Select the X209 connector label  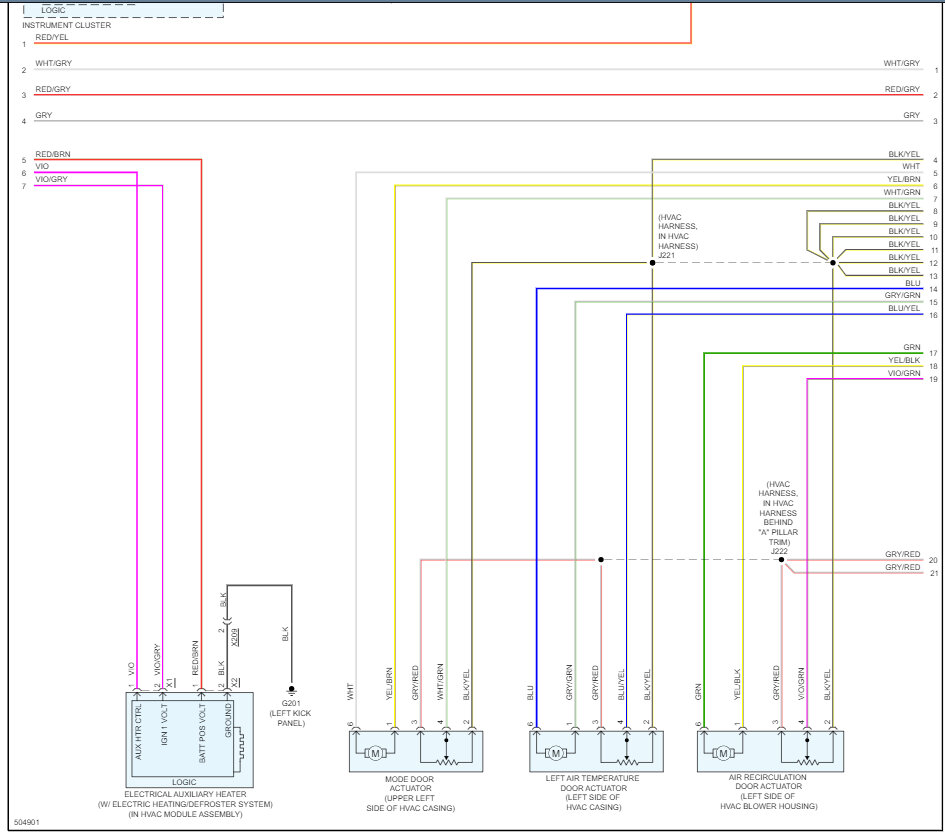pos(234,637)
